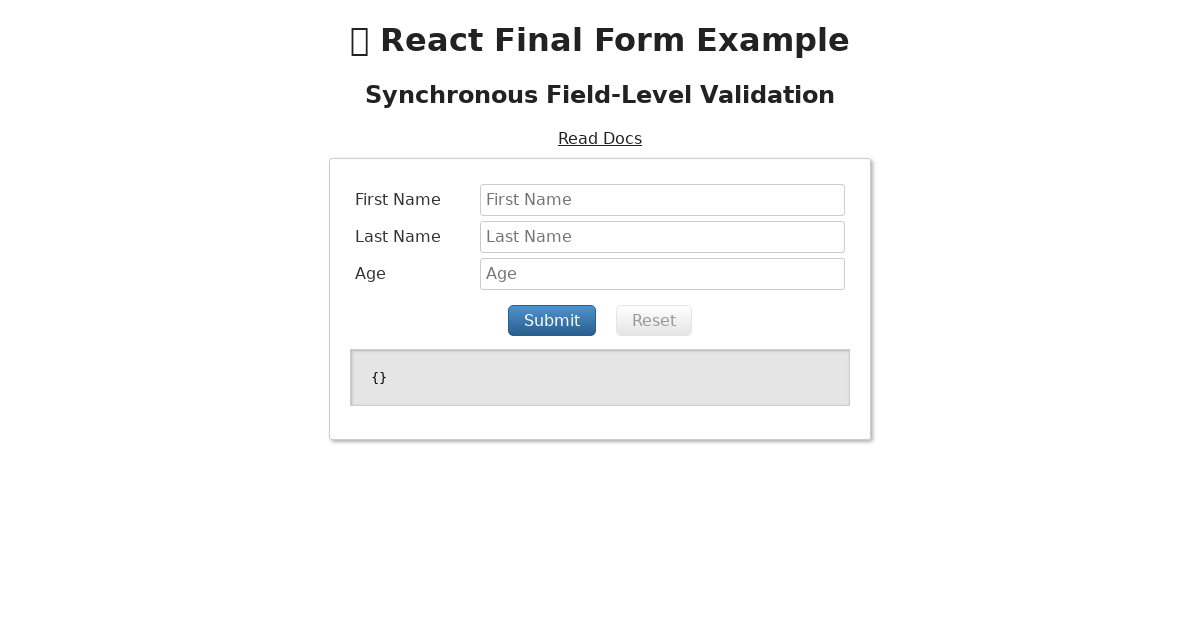
Task: Focus the Last Name input field
Action: coord(662,236)
